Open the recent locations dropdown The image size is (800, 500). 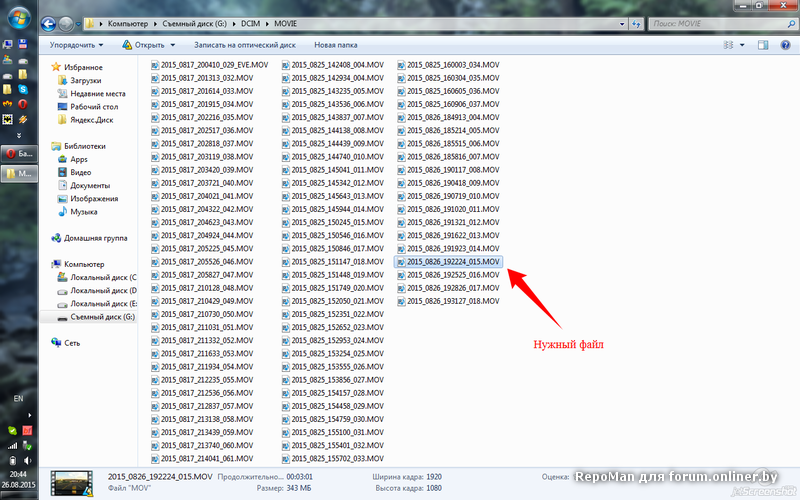78,24
